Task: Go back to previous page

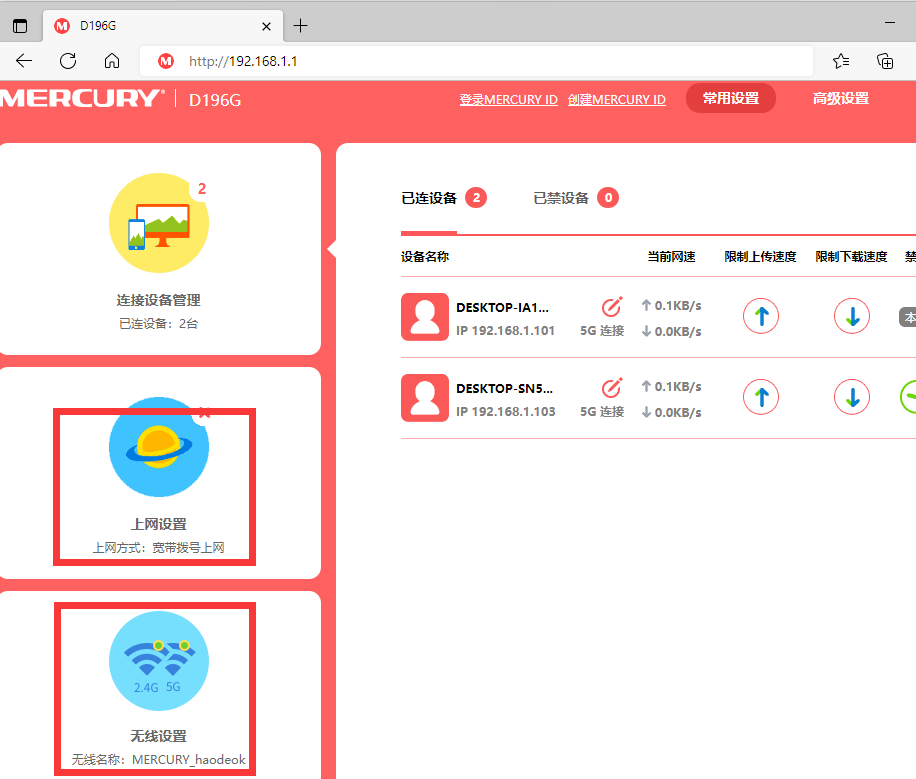Action: 24,61
